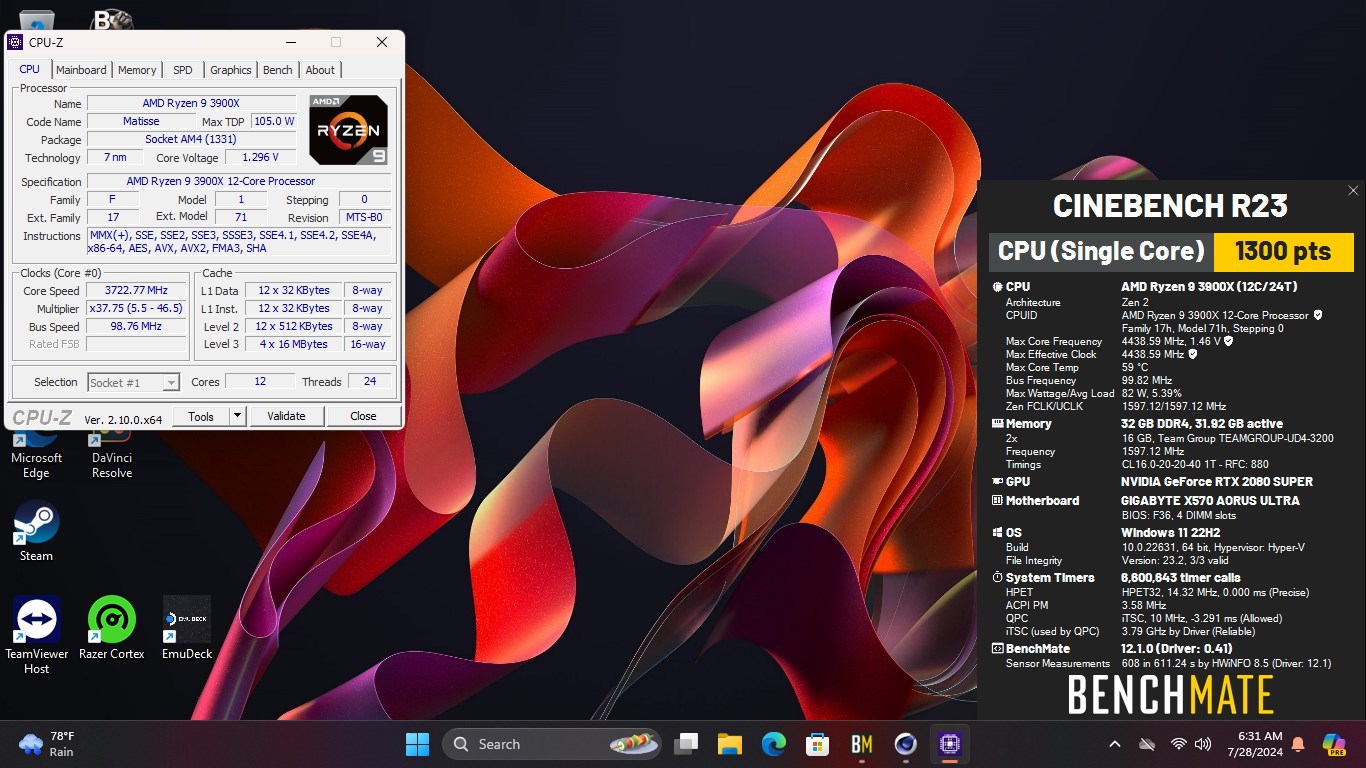The height and width of the screenshot is (768, 1366).
Task: Open the Windows Start menu
Action: (417, 744)
